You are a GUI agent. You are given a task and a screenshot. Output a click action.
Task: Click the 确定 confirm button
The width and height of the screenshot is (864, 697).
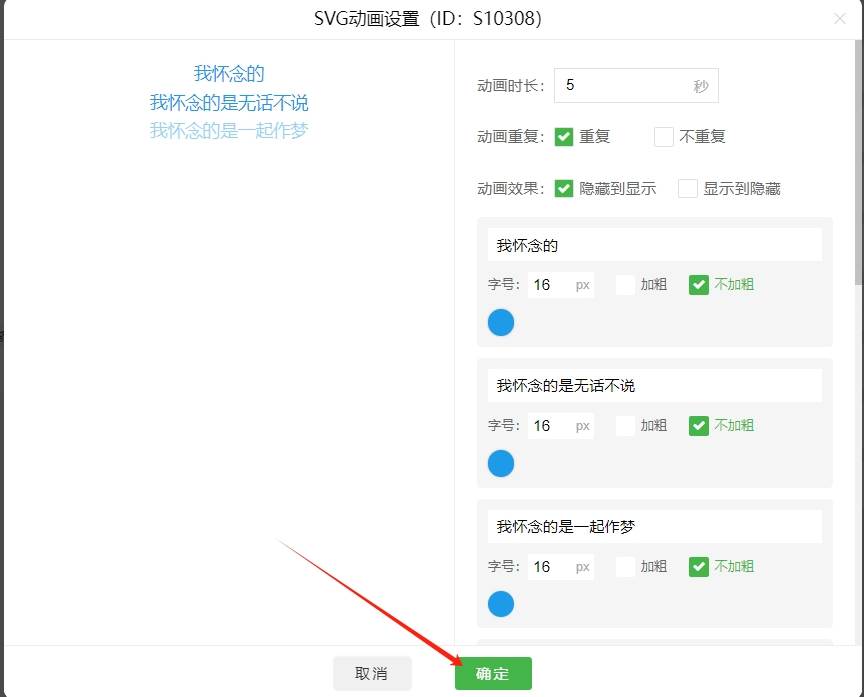(x=493, y=673)
